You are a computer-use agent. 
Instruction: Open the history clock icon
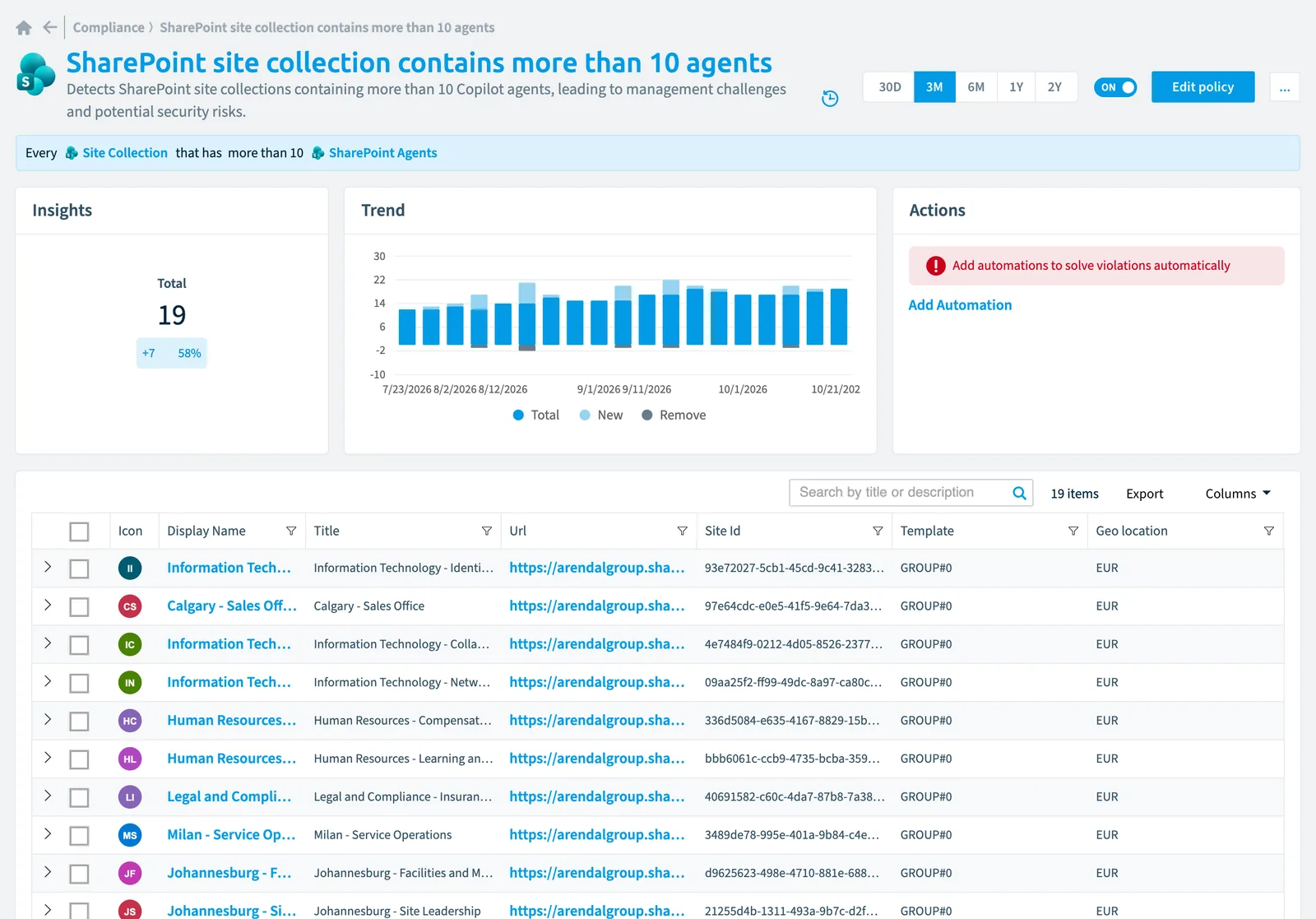point(830,99)
